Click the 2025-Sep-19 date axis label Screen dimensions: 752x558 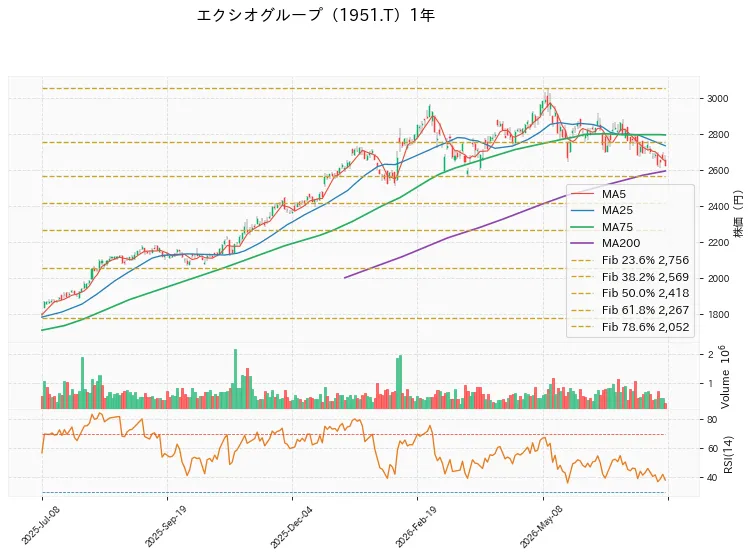[165, 526]
